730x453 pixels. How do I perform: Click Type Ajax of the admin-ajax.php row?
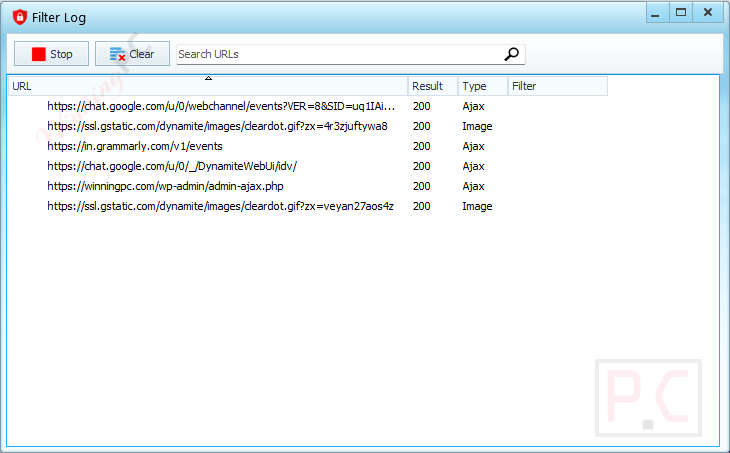point(473,187)
